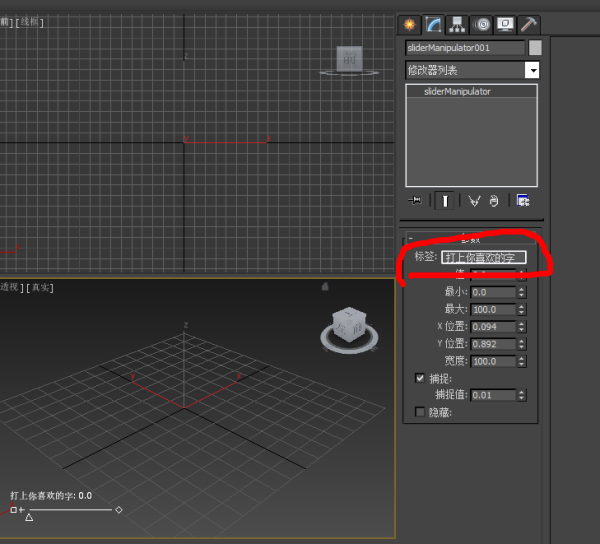Image resolution: width=600 pixels, height=544 pixels.
Task: Click the Pin Stack icon
Action: 415,200
